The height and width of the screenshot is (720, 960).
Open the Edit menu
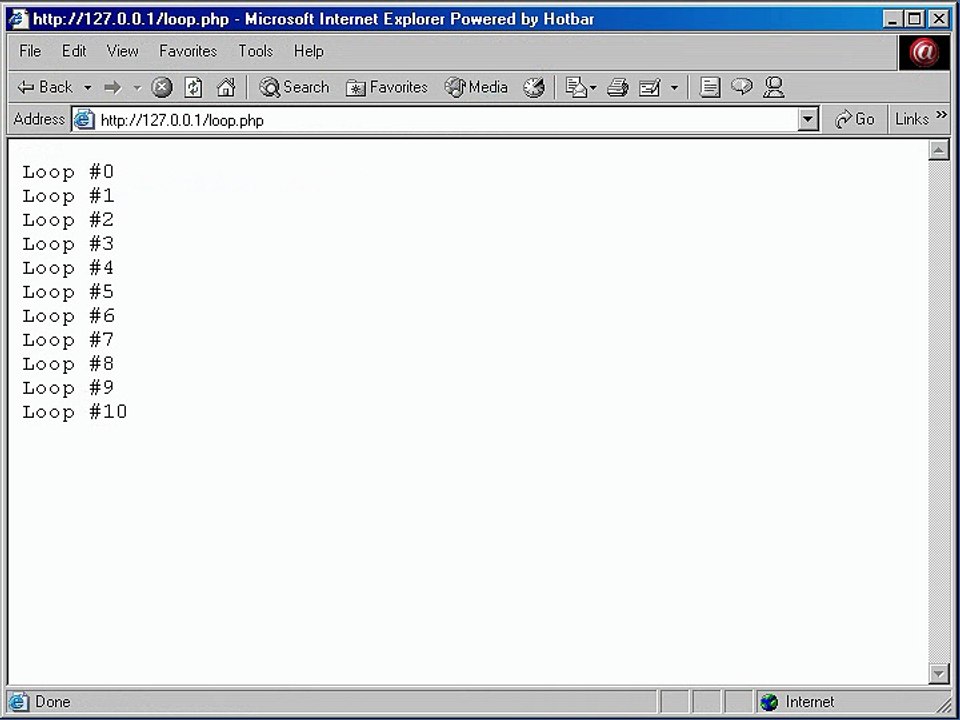click(x=74, y=51)
